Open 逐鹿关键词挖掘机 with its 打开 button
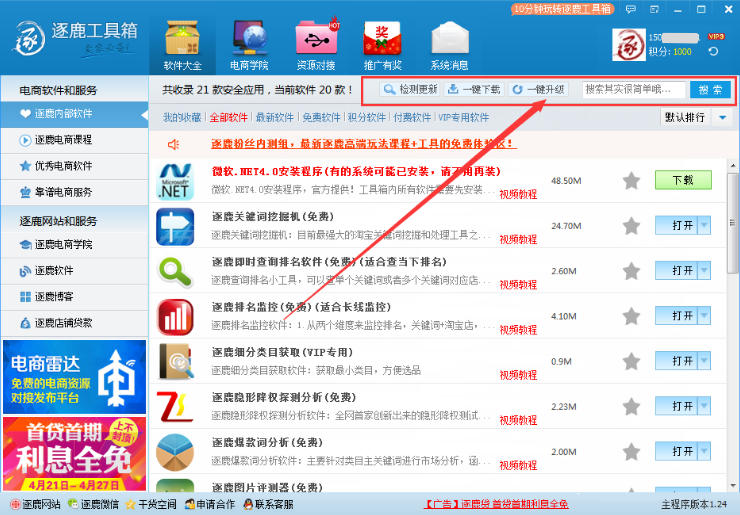Viewport: 740px width, 515px height. (677, 225)
